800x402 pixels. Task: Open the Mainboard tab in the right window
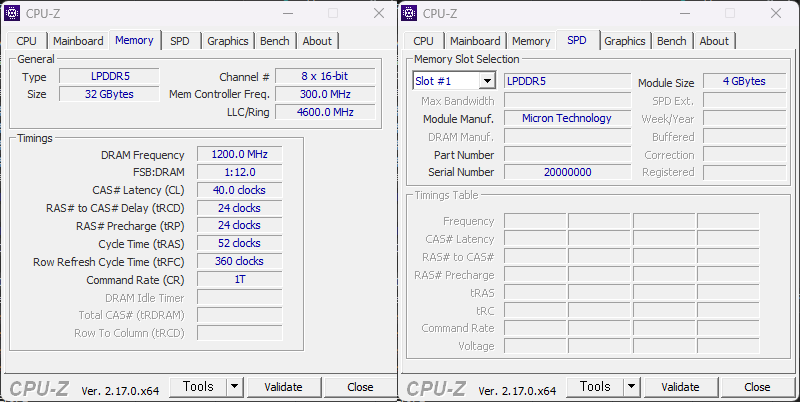tap(475, 41)
